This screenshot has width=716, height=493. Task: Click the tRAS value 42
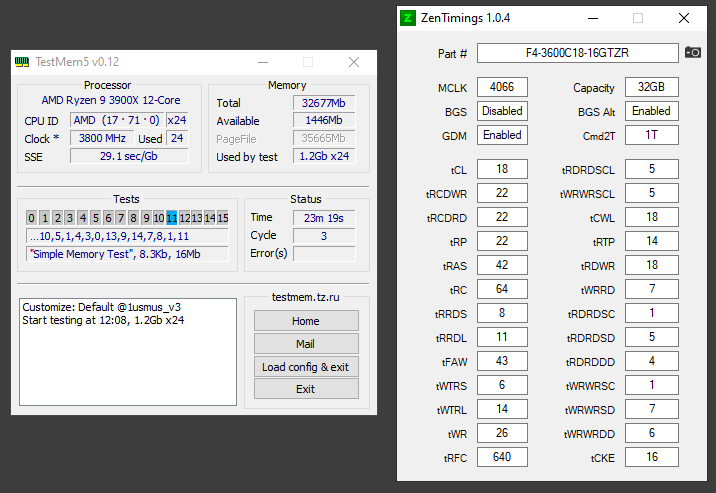pyautogui.click(x=502, y=265)
